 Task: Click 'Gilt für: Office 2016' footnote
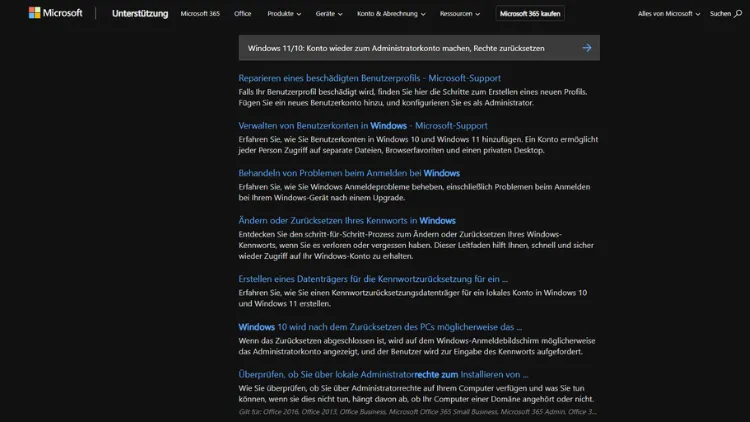pyautogui.click(x=418, y=411)
